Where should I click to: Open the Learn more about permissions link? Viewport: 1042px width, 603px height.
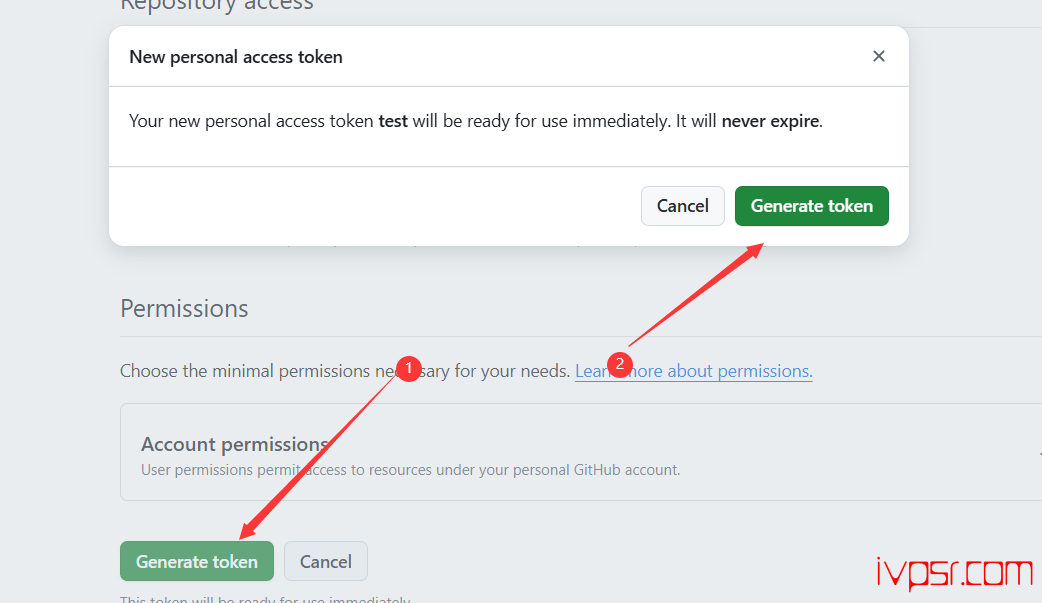(693, 371)
